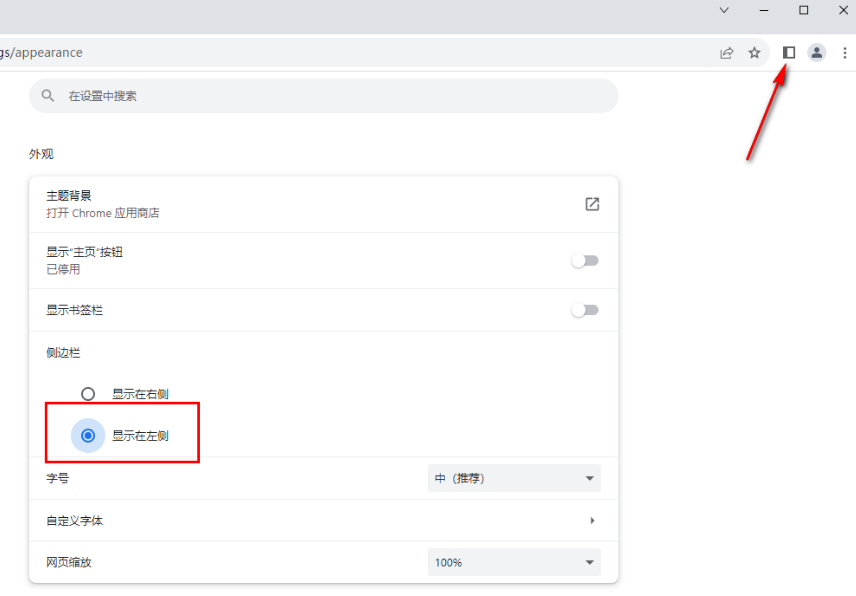Close the Chrome window
Viewport: 856px width, 596px height.
(843, 10)
